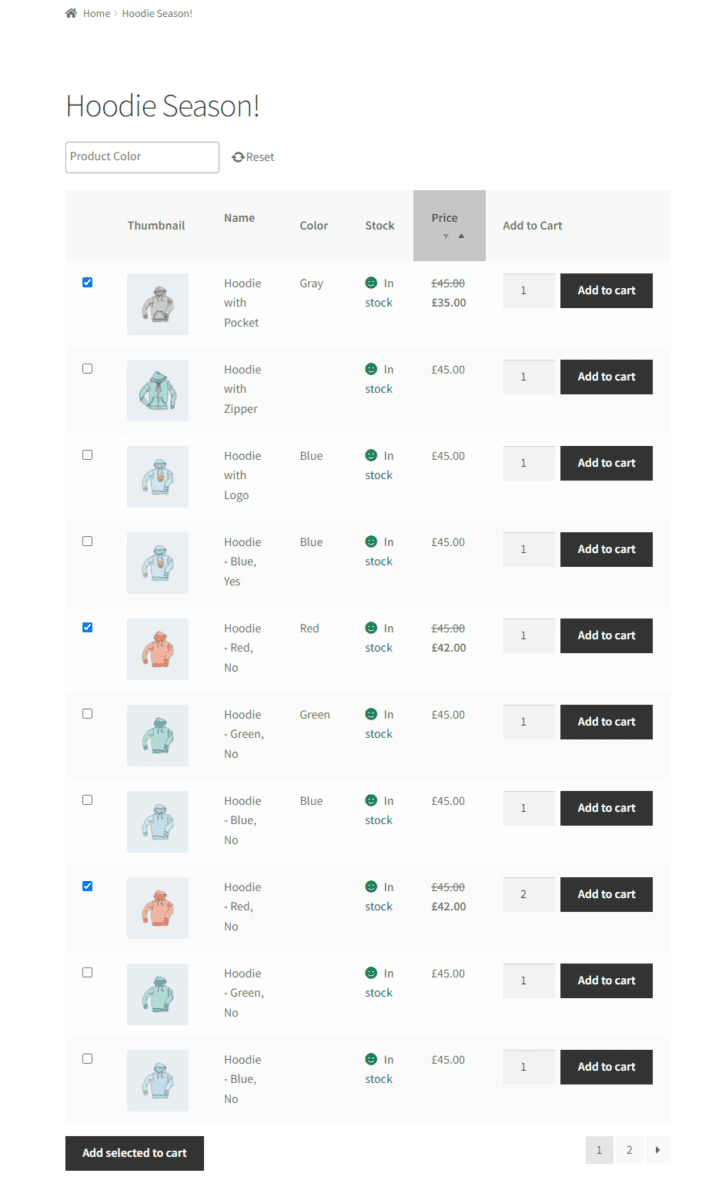Click smiley stock icon for Hoodie with Zipper
Viewport: 719px width, 1200px height.
pyautogui.click(x=371, y=369)
